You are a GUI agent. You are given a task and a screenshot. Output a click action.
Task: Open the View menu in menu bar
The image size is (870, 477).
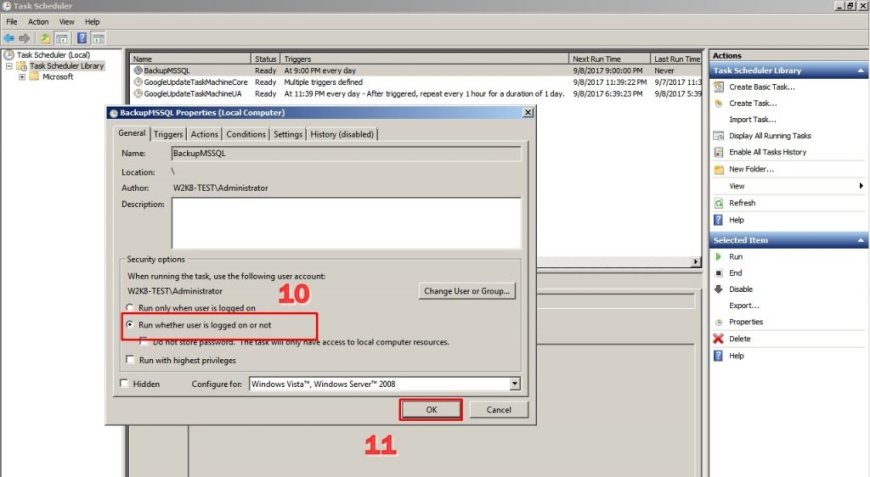coord(67,22)
